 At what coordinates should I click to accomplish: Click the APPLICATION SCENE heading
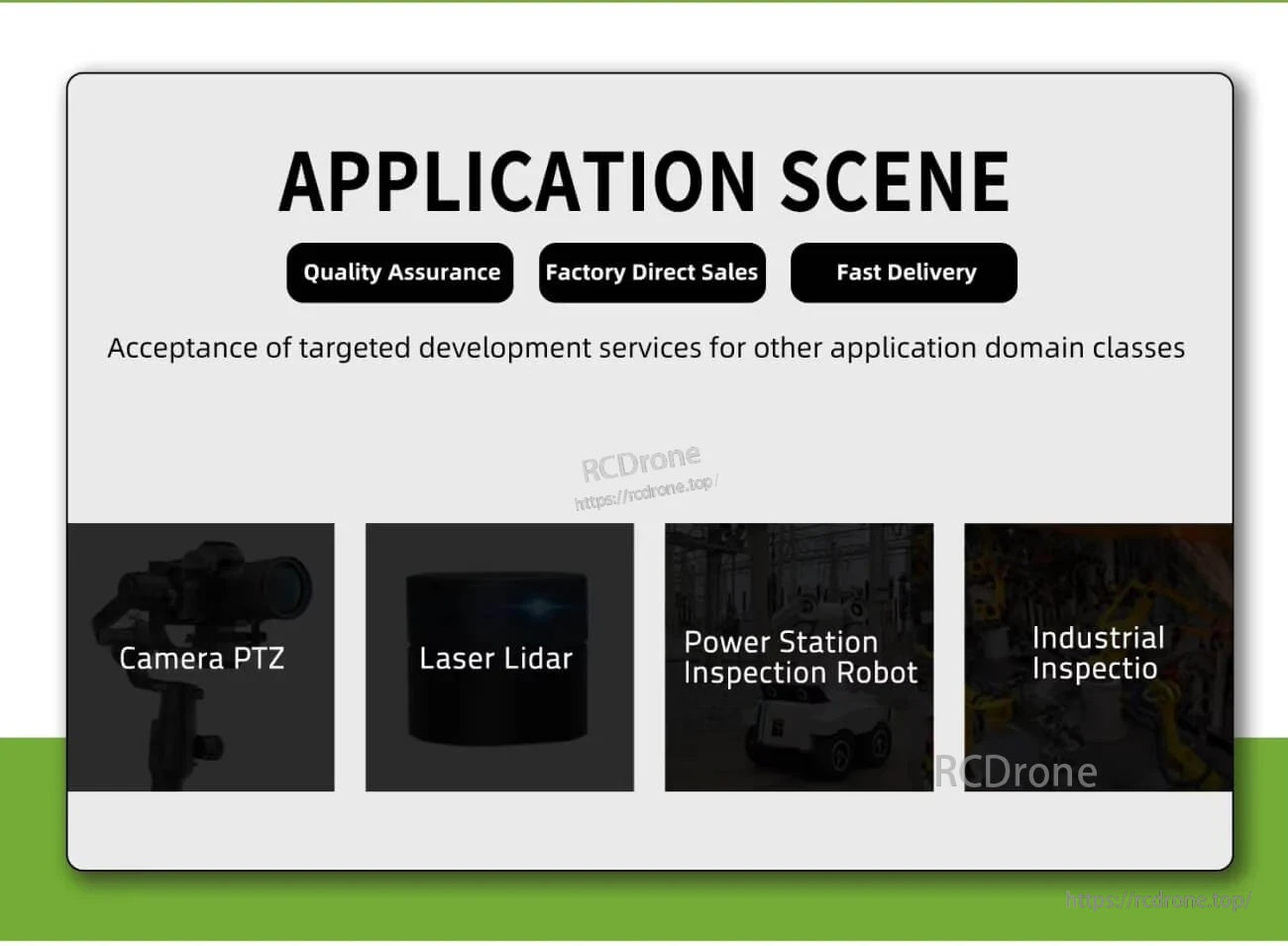click(x=644, y=182)
